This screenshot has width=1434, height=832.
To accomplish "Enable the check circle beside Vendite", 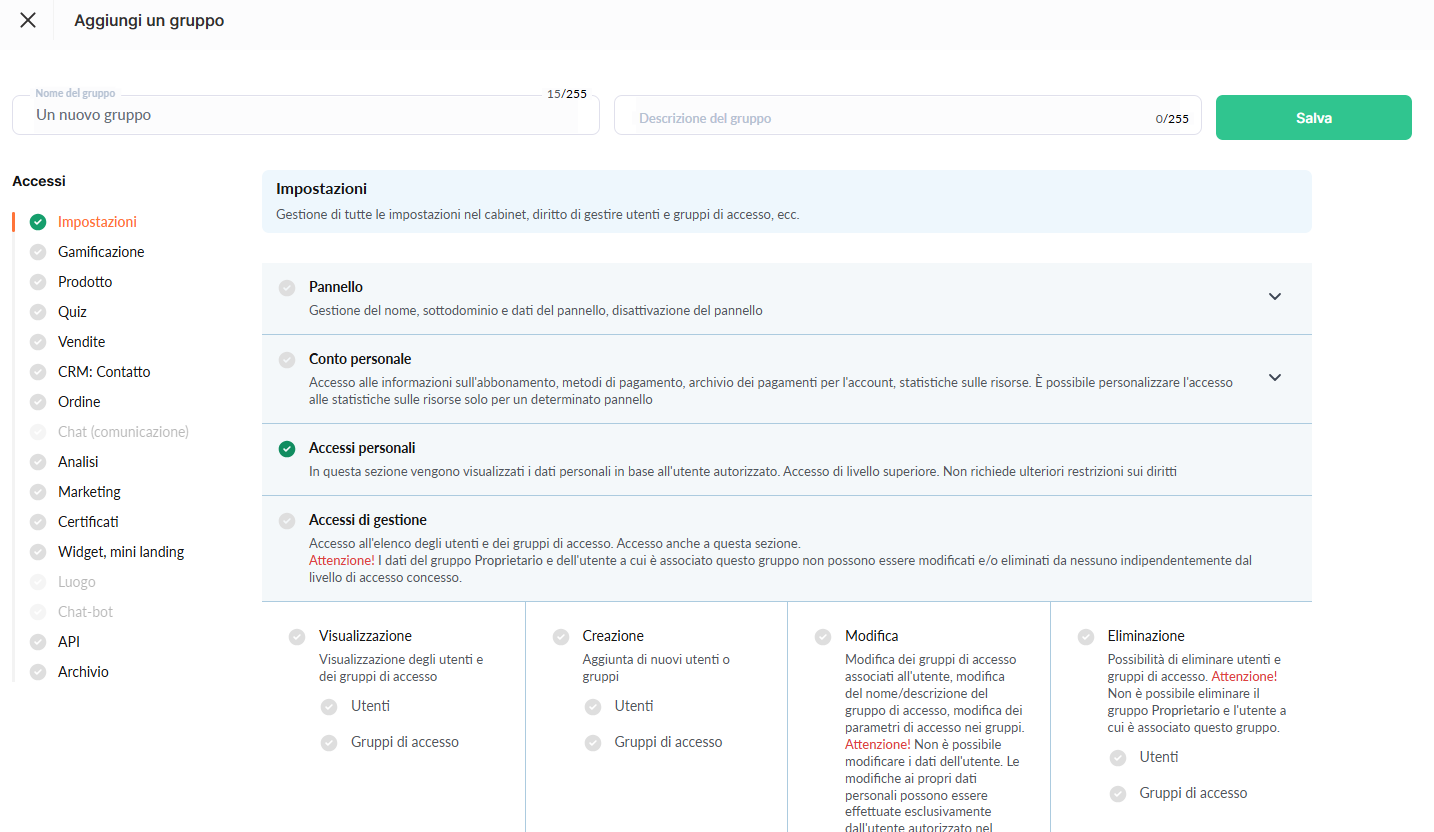I will (38, 342).
